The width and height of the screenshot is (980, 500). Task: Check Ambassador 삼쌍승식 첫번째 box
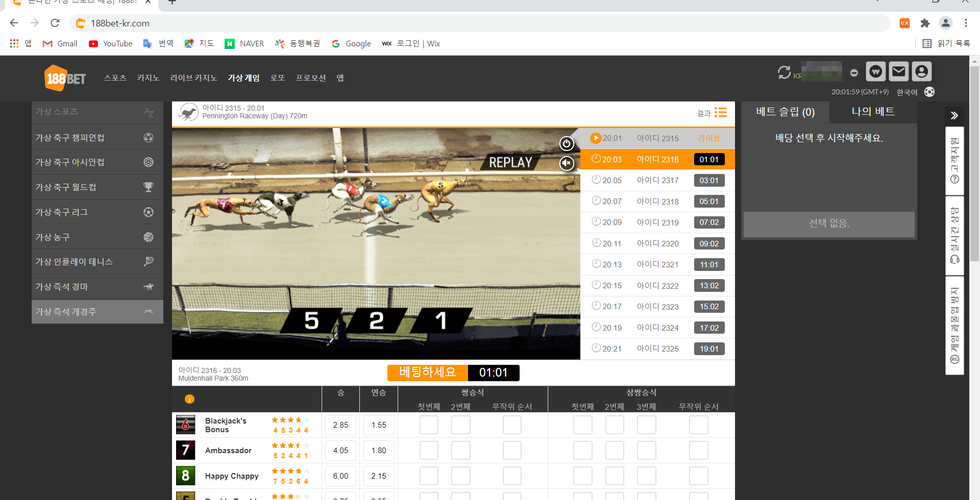click(x=582, y=451)
